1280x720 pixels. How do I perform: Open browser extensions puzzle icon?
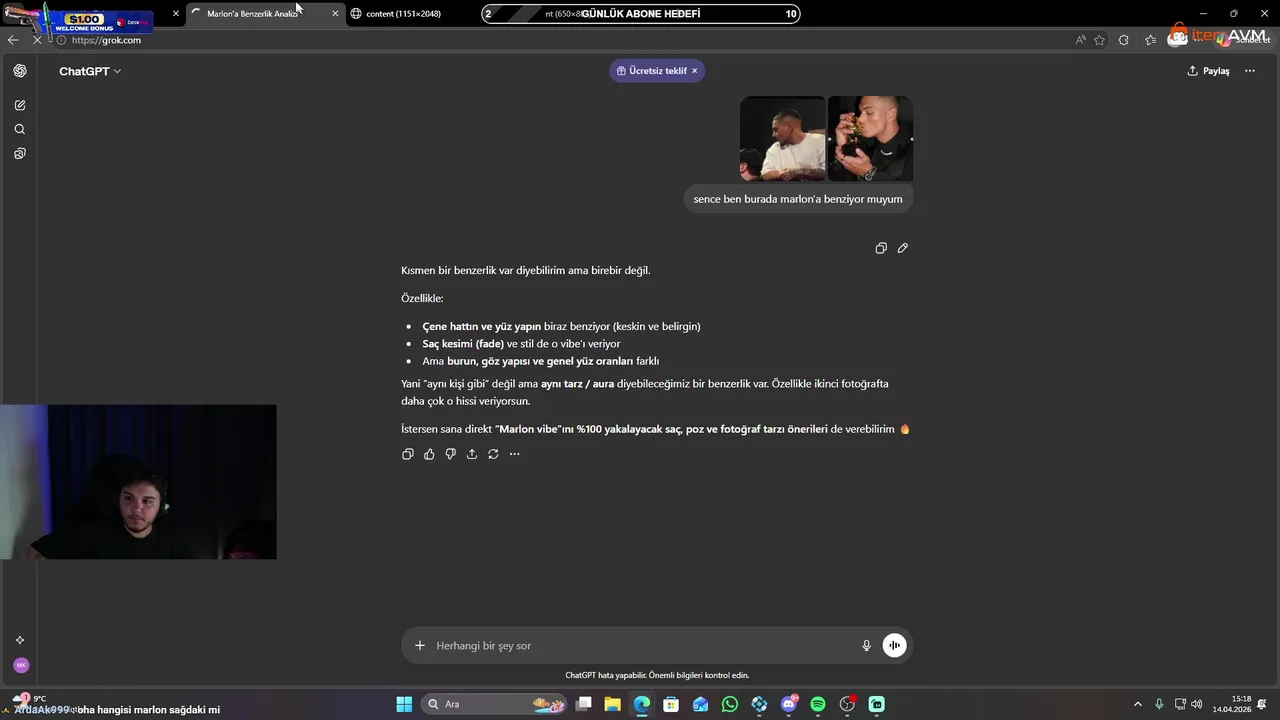click(1124, 40)
